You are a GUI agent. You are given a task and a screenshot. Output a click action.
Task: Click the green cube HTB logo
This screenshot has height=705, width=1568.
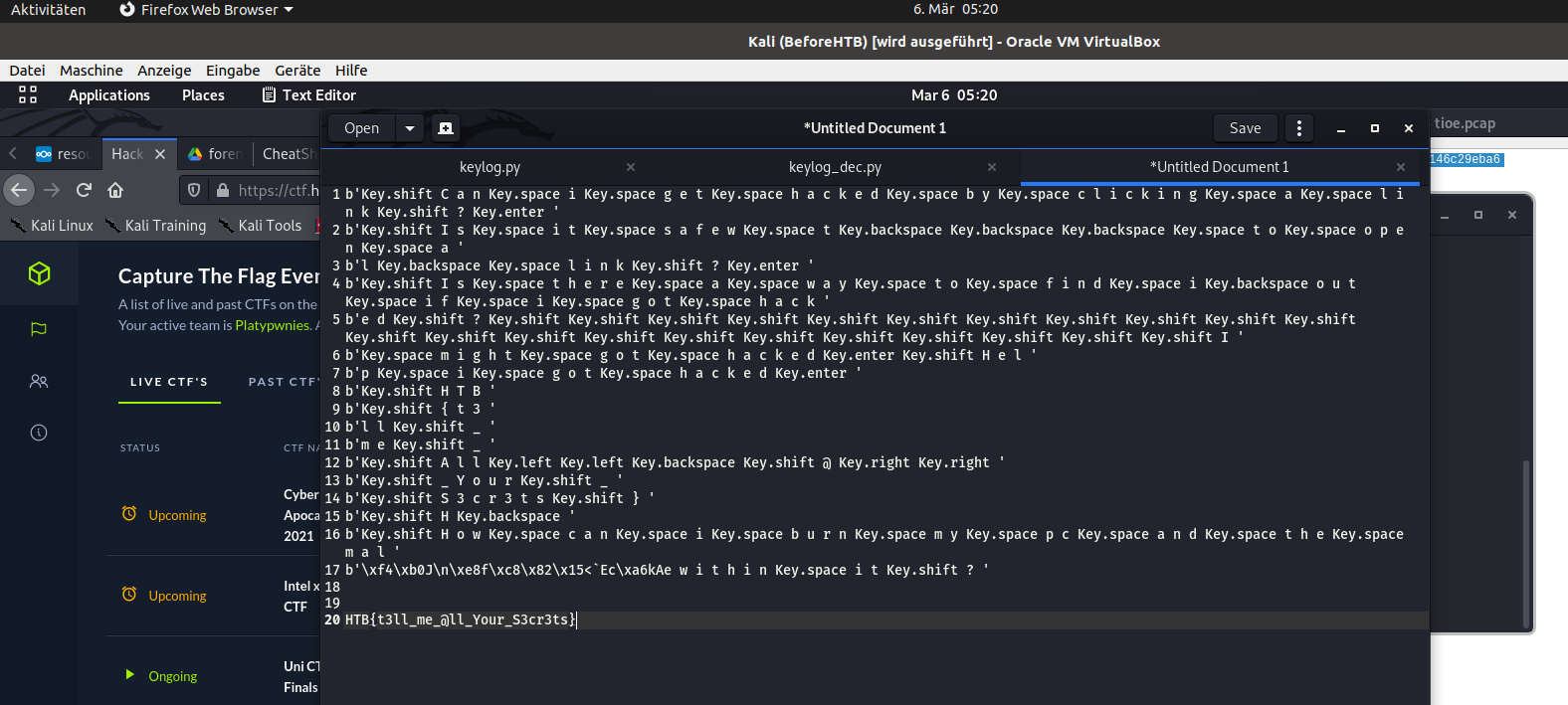click(x=39, y=273)
